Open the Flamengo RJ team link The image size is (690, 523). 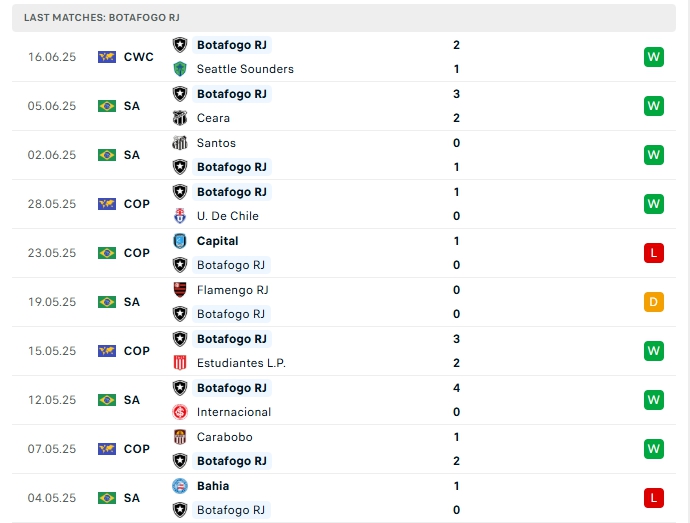[232, 290]
